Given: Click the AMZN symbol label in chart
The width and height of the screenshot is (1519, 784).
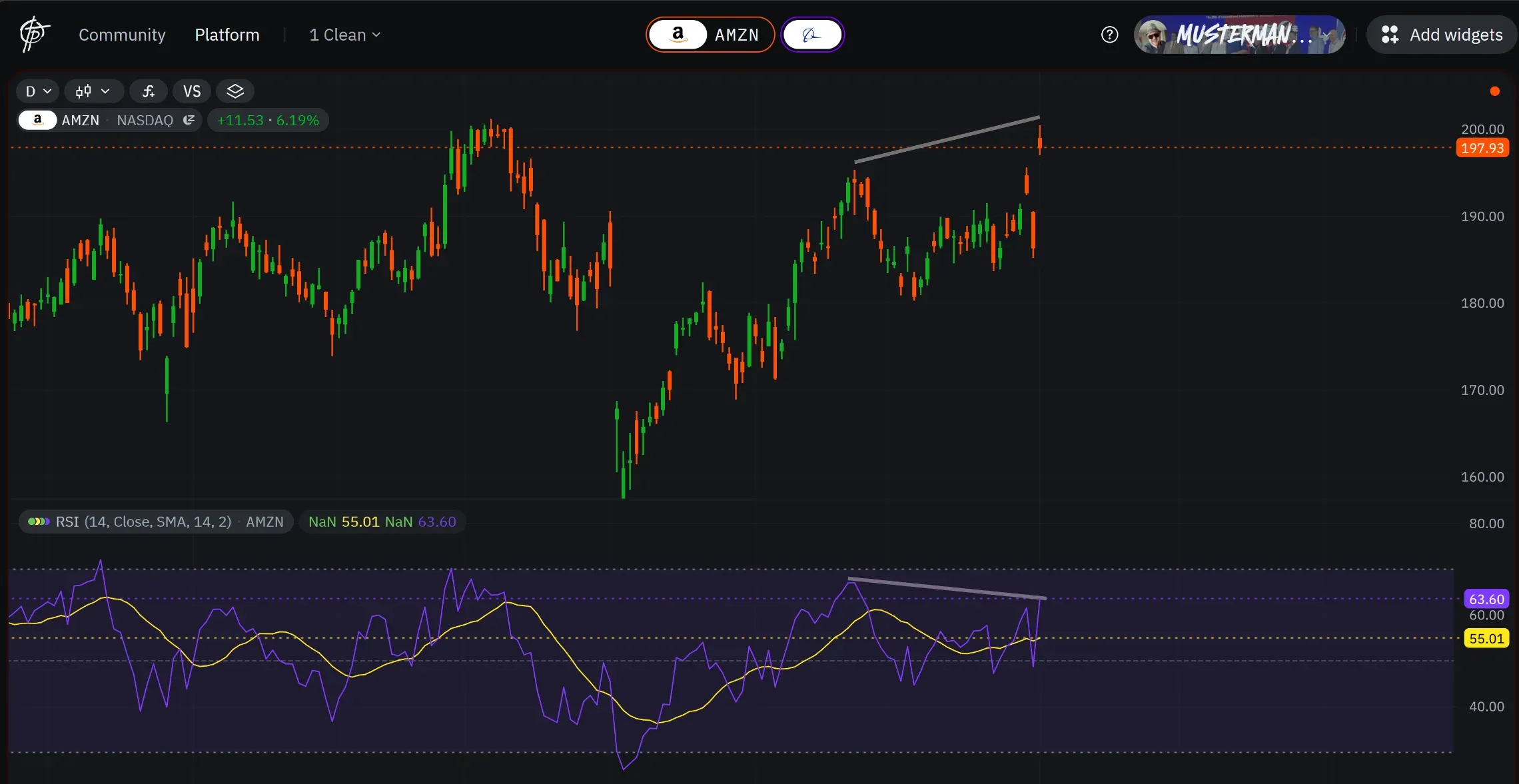Looking at the screenshot, I should pyautogui.click(x=80, y=121).
